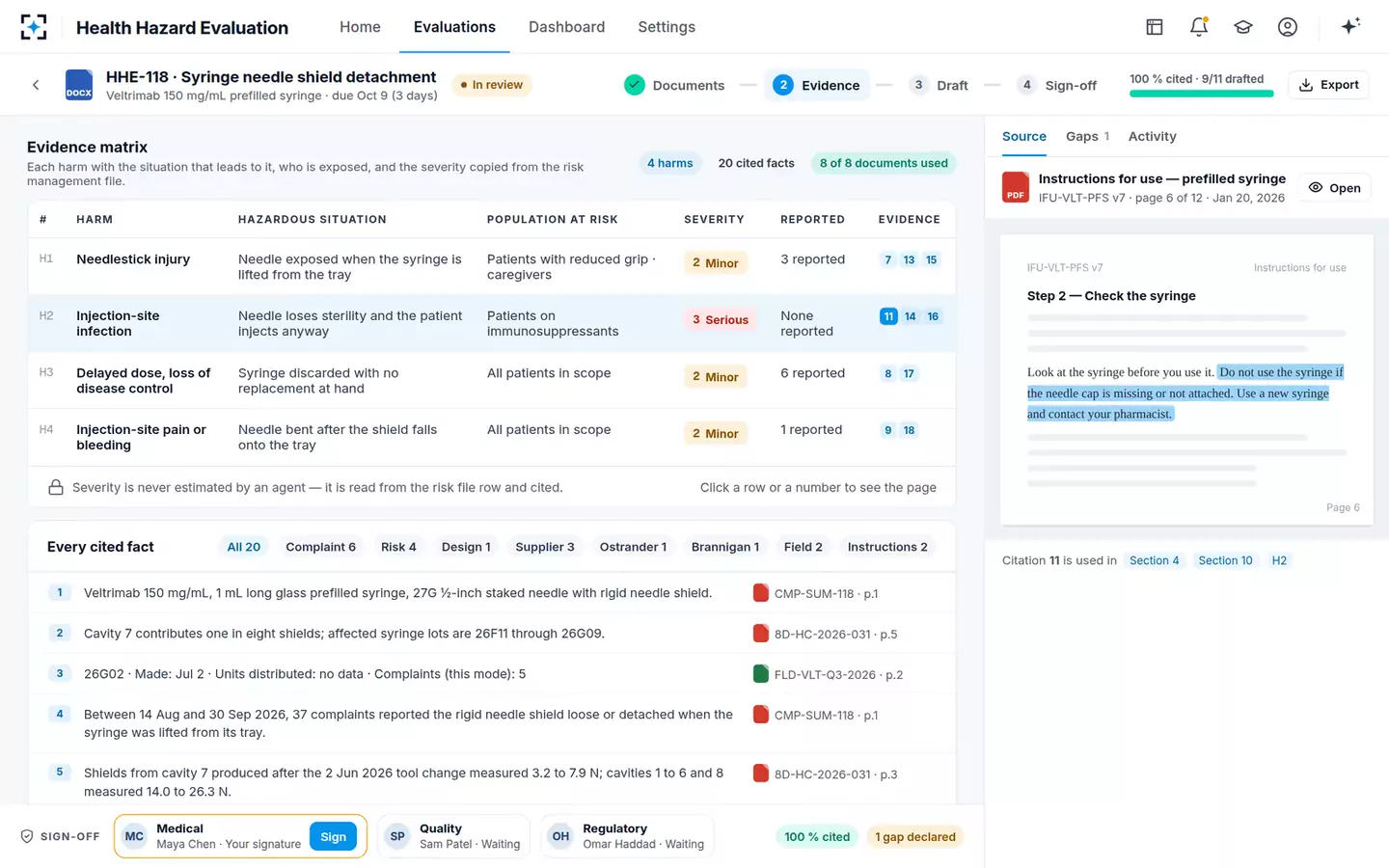1389x868 pixels.
Task: Filter cited facts by Field 2
Action: (803, 547)
